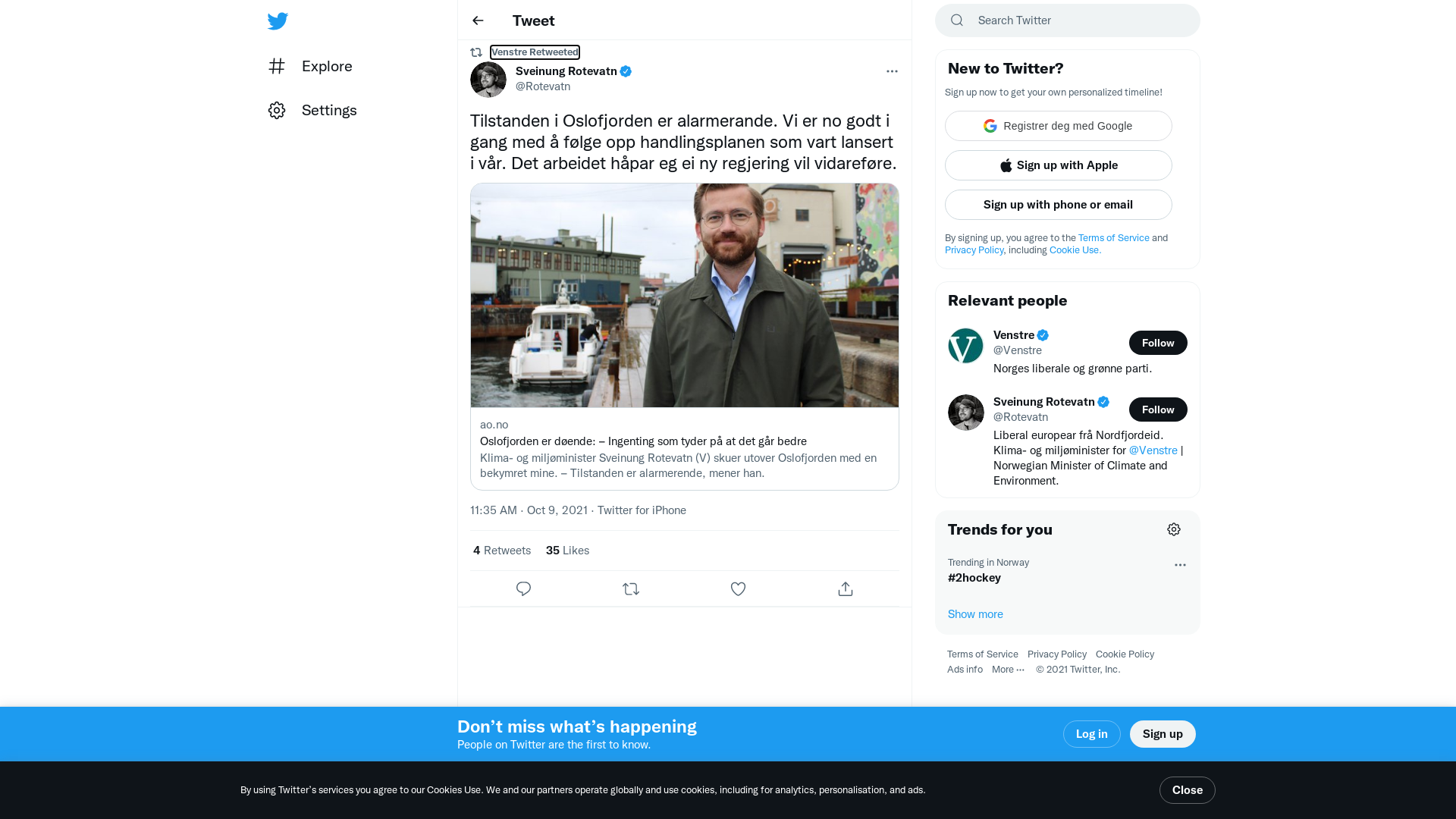Click Show more under Trends
This screenshot has height=819, width=1456.
[975, 614]
